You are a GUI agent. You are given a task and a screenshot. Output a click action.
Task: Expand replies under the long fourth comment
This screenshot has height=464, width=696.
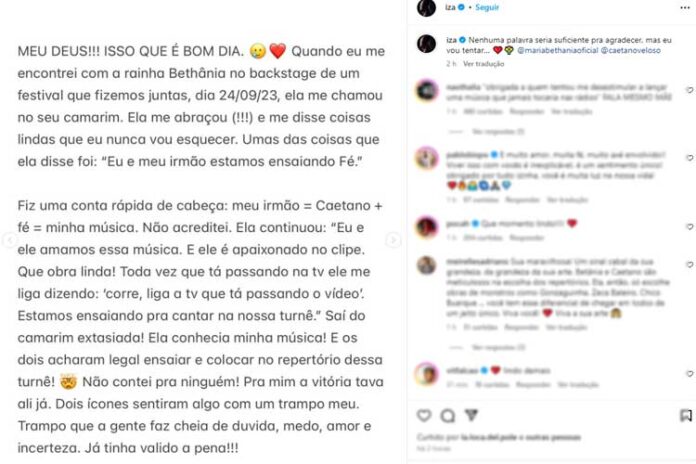tap(498, 347)
